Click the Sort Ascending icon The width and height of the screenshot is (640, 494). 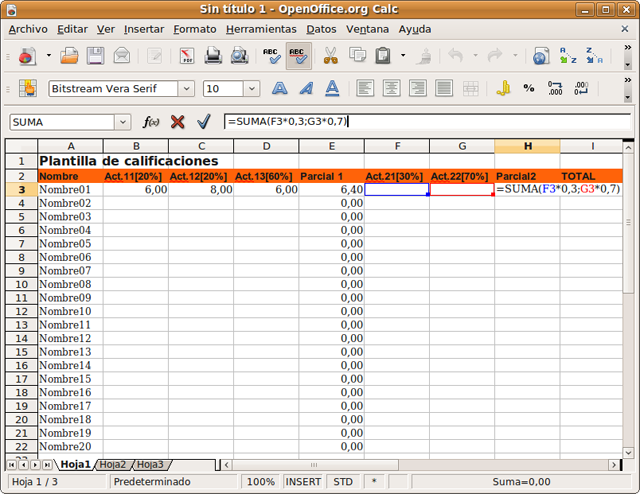coord(568,56)
